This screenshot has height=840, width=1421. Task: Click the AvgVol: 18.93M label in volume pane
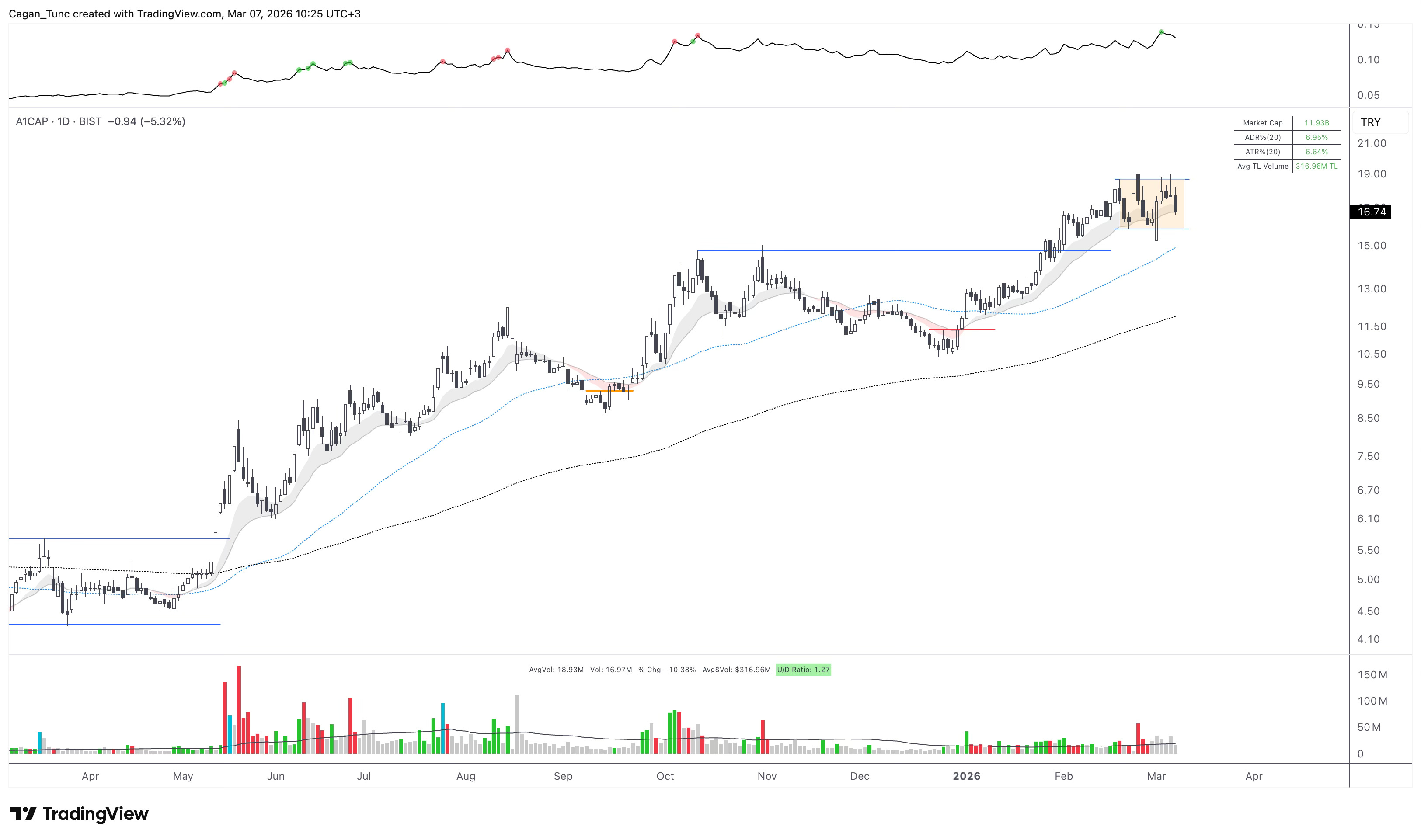556,670
